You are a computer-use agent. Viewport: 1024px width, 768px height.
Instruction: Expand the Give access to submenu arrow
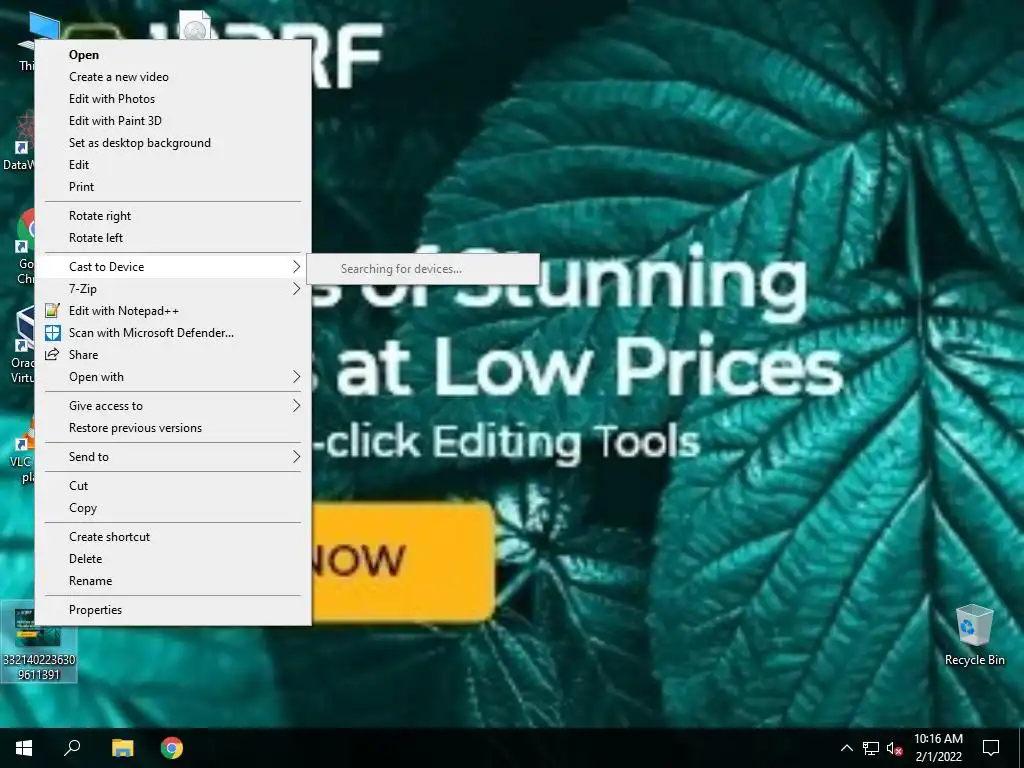click(x=296, y=406)
